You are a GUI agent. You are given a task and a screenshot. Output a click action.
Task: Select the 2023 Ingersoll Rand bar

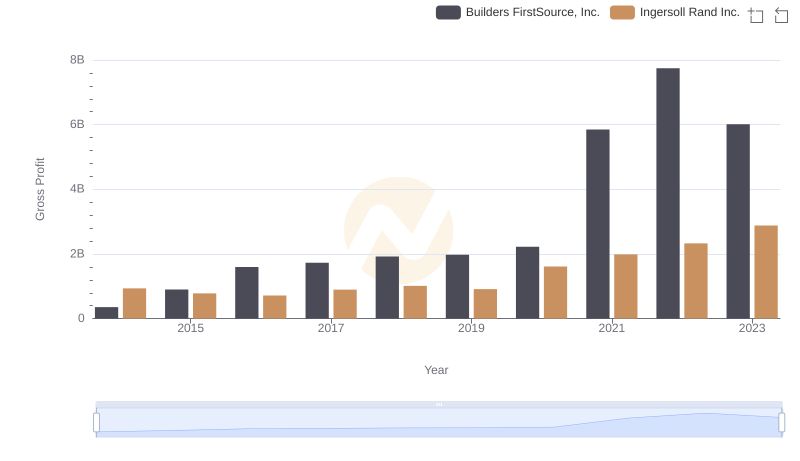(x=766, y=272)
